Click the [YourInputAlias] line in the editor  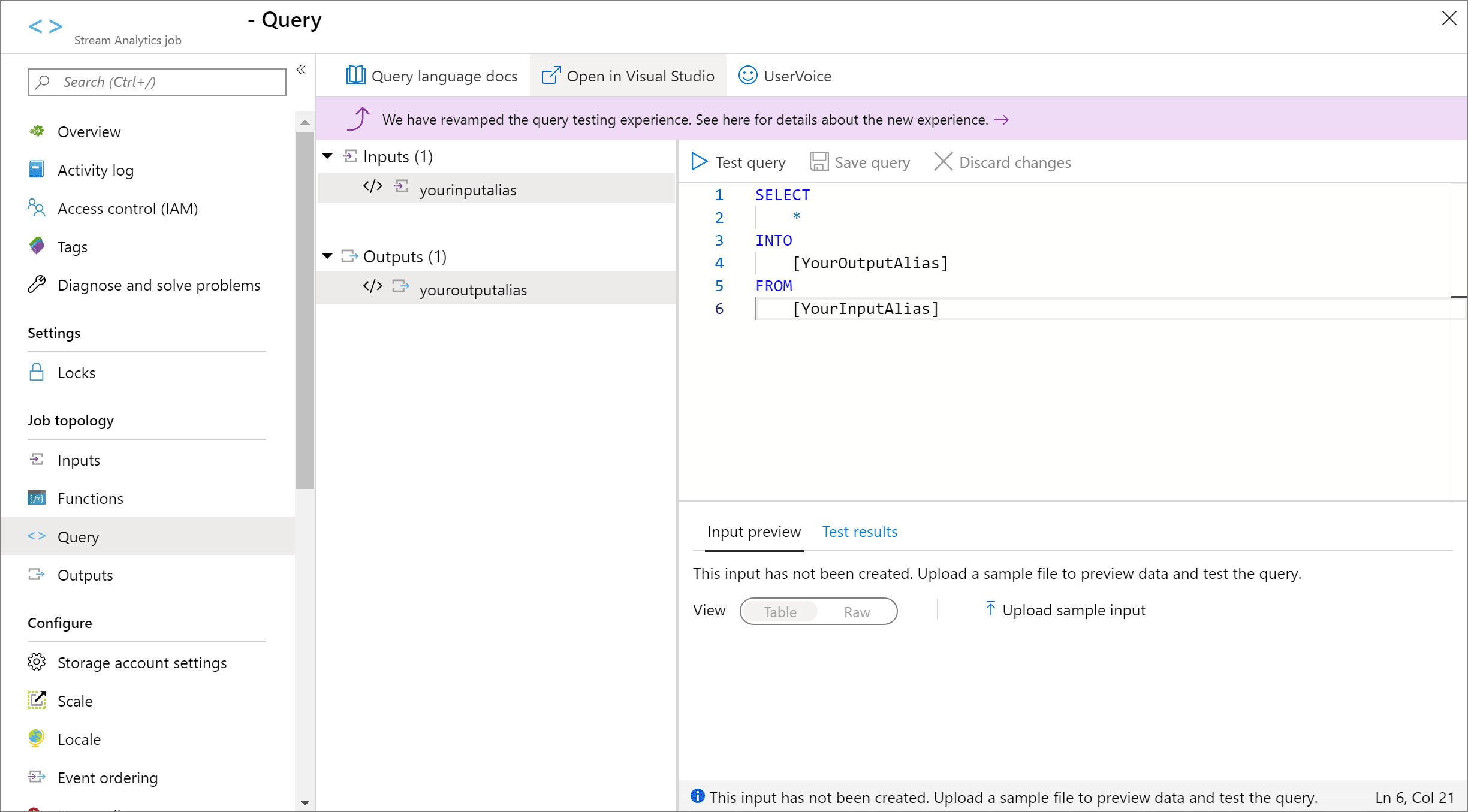click(x=866, y=309)
